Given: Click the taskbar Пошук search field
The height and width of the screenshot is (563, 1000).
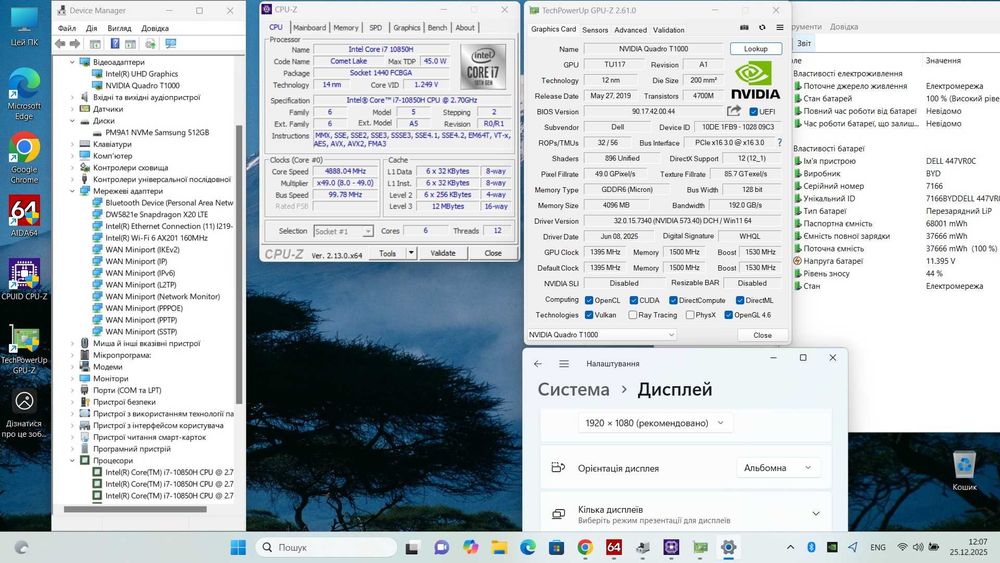Looking at the screenshot, I should pos(327,547).
